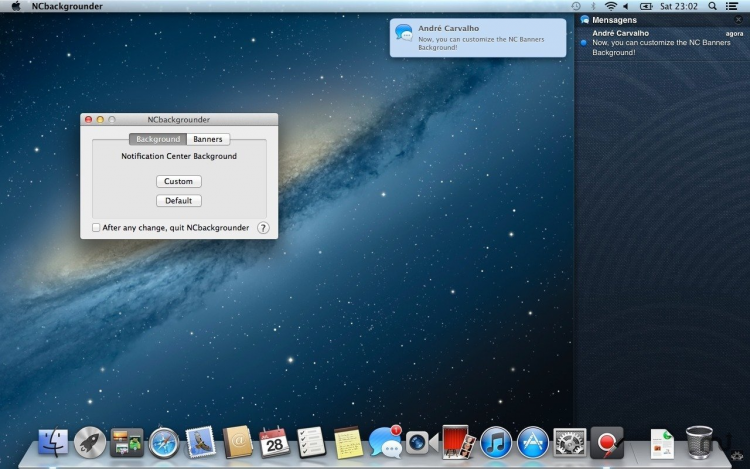Image resolution: width=750 pixels, height=469 pixels.
Task: Click the André Carvalho notification banner
Action: tap(478, 38)
